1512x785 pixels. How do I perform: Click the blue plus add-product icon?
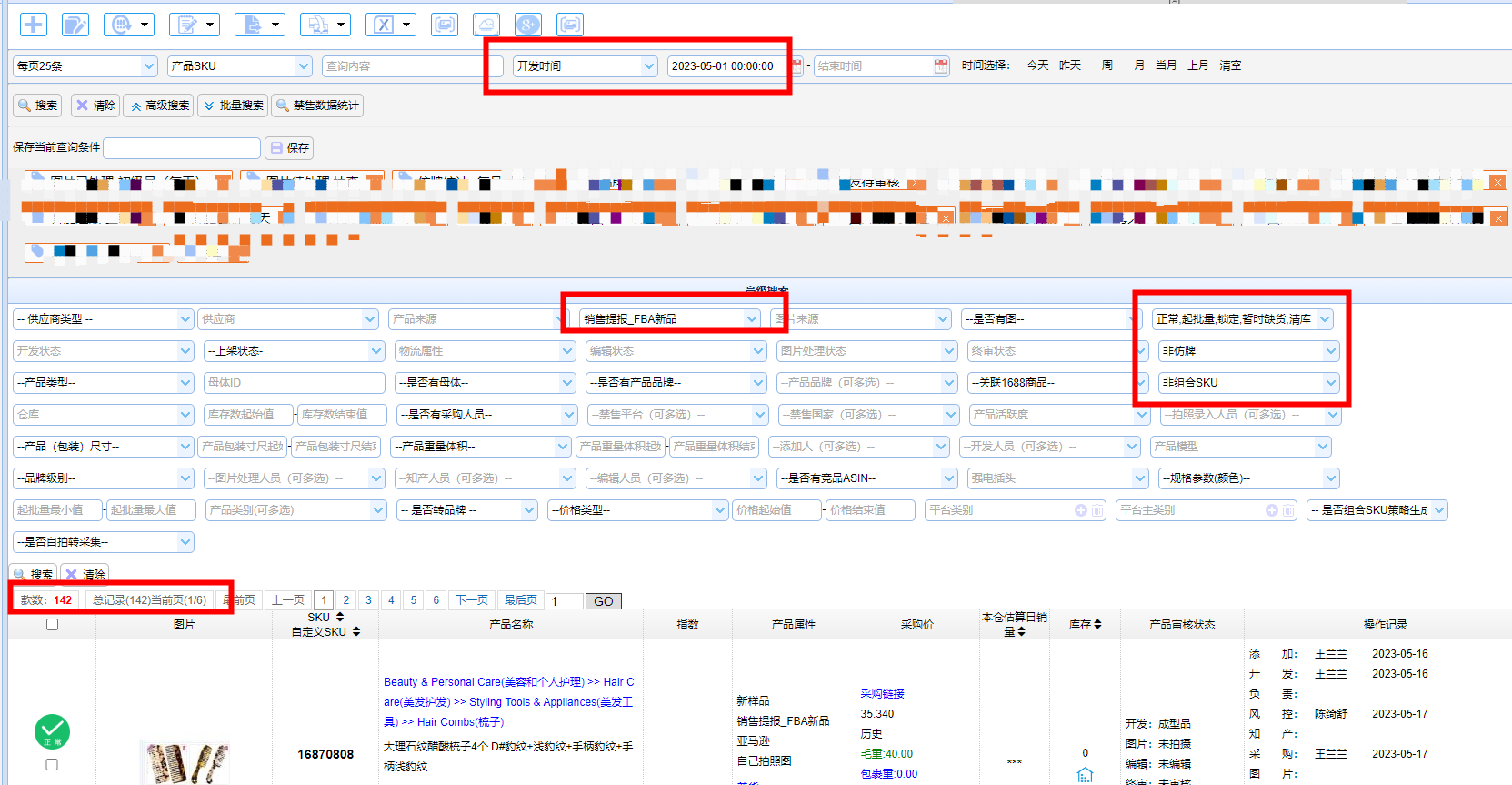point(34,25)
